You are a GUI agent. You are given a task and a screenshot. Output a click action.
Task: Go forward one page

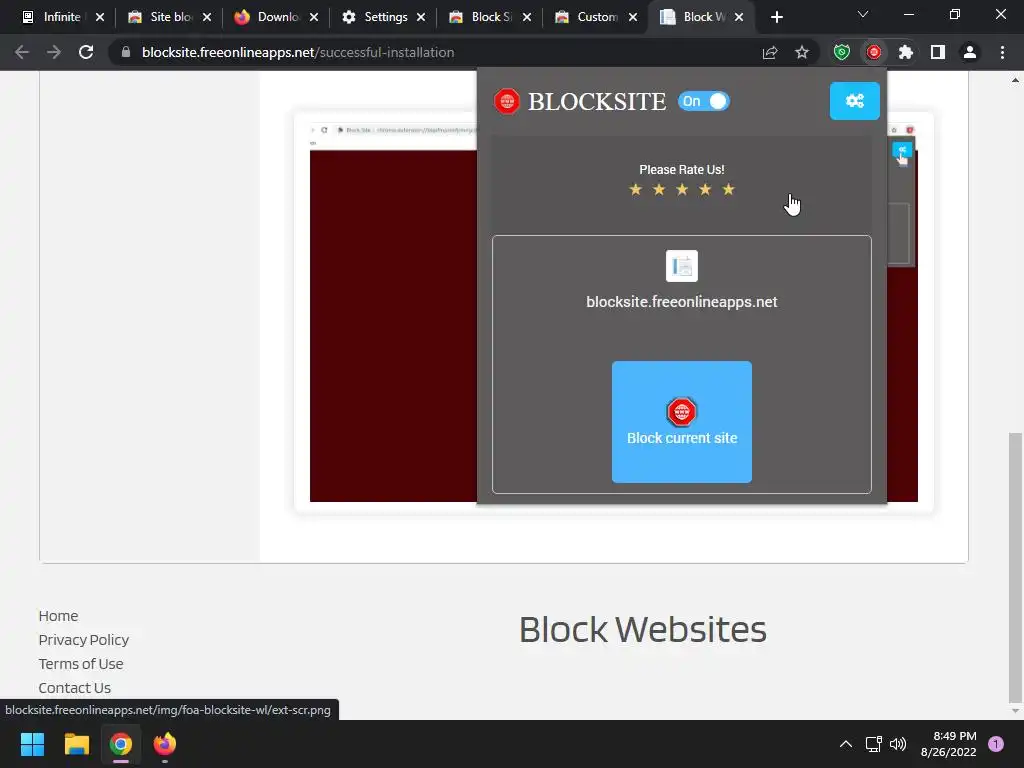[54, 52]
